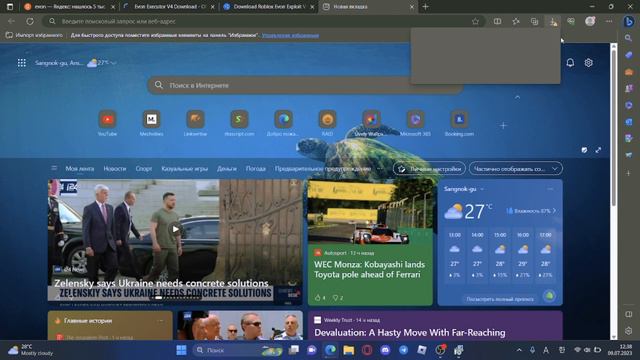Open a new tab with the plus button

425,7
